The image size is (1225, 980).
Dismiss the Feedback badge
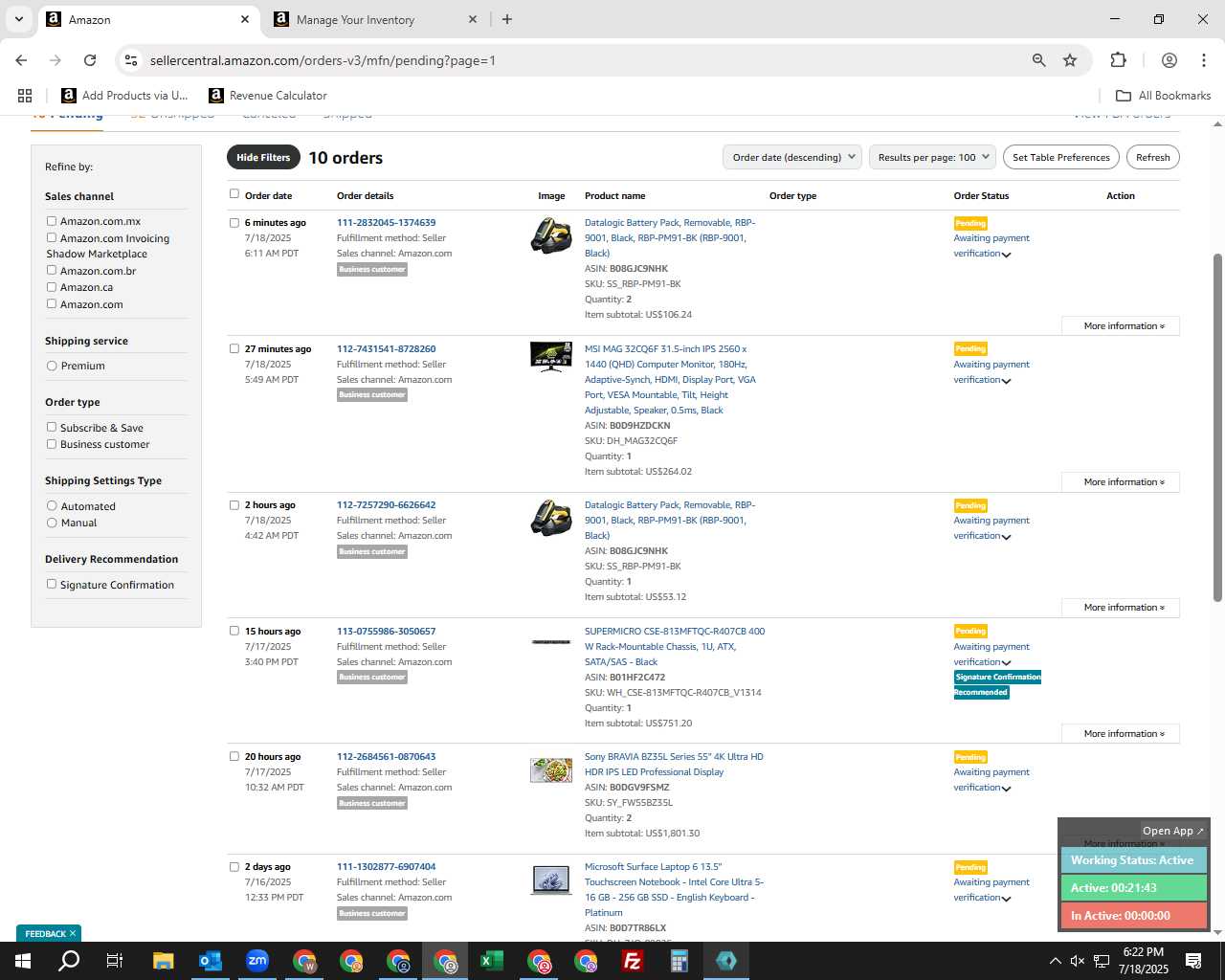pyautogui.click(x=72, y=933)
